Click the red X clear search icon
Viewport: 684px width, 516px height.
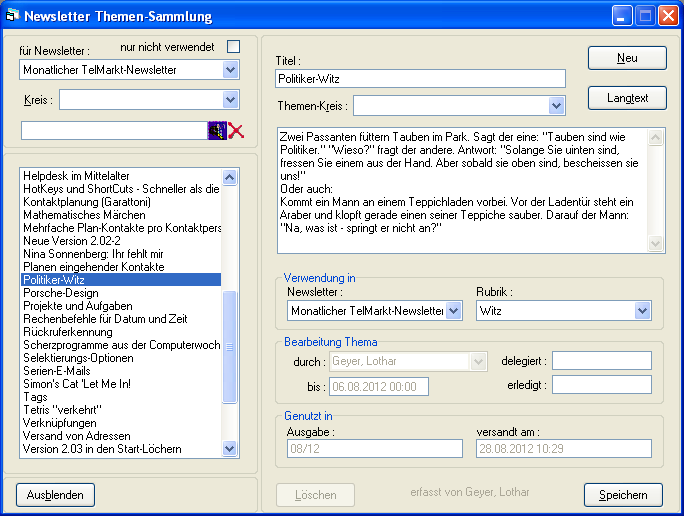(x=236, y=130)
